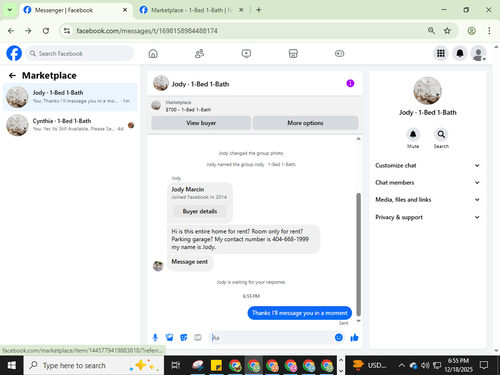Open the Marketplace storefront icon
Screen dimensions: 500x375
[293, 53]
